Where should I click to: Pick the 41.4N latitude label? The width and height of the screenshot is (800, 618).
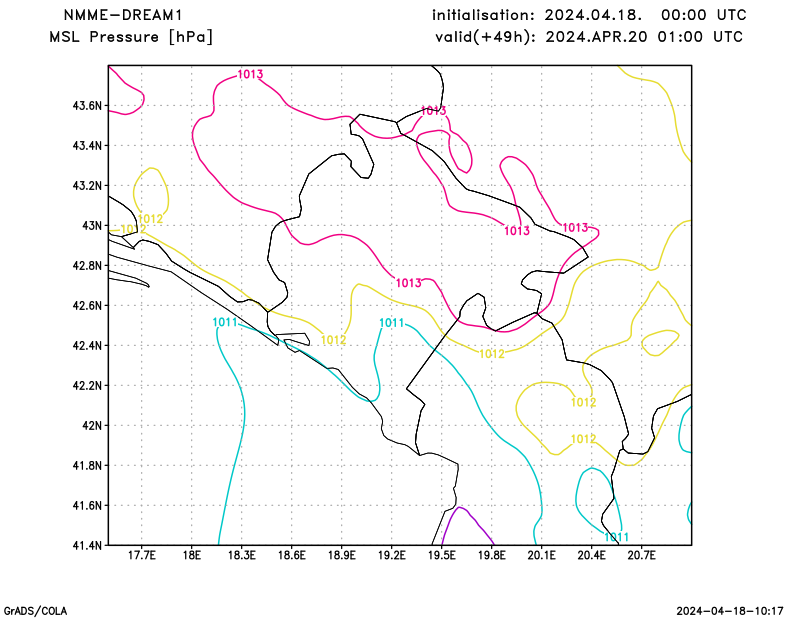point(87,546)
